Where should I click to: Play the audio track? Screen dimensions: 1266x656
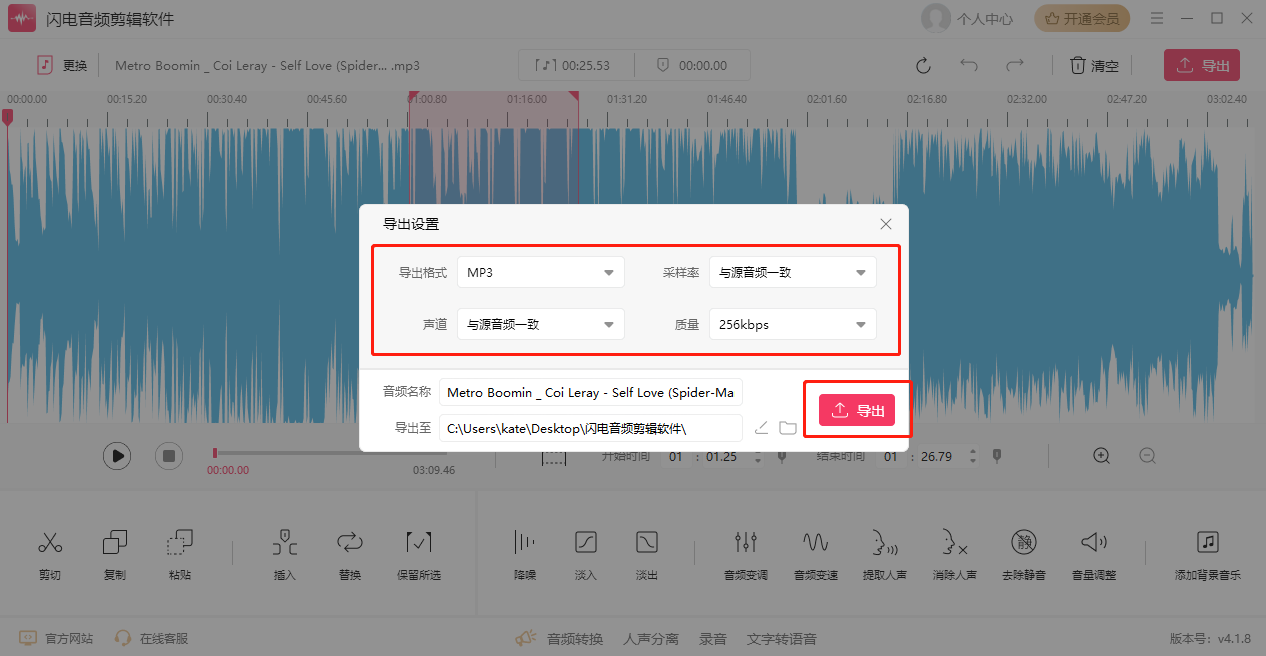117,456
